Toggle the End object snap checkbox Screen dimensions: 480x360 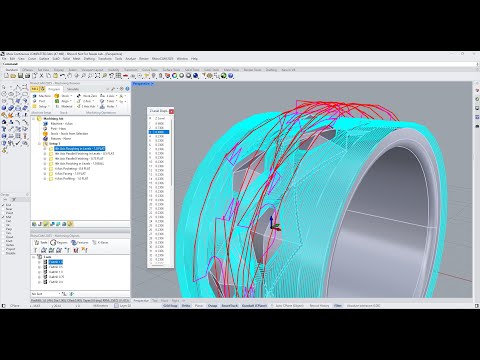pos(3,205)
